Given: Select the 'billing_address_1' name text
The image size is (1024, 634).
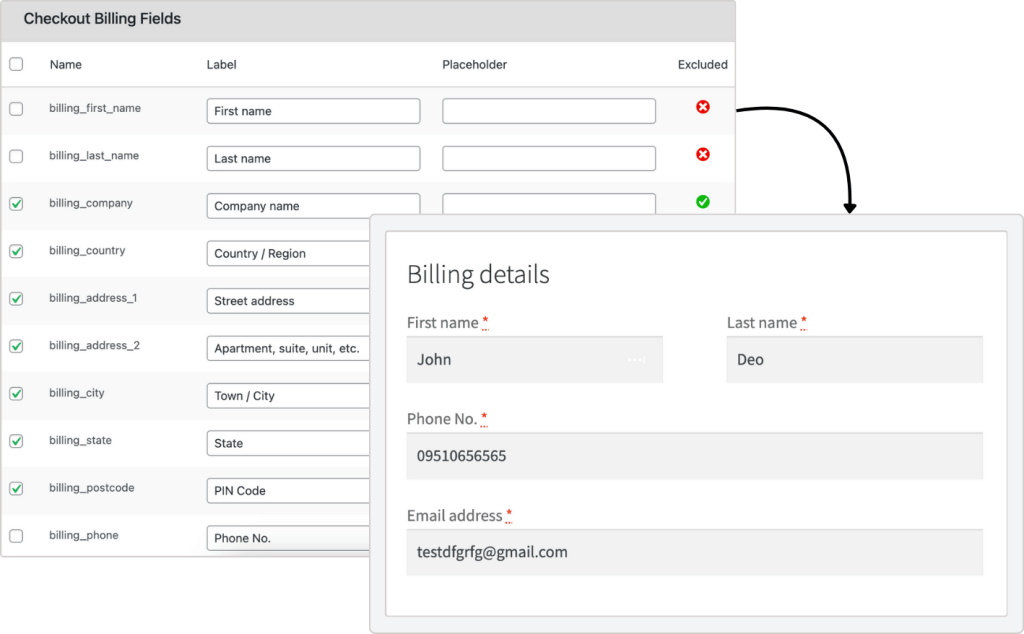Looking at the screenshot, I should click(x=93, y=298).
